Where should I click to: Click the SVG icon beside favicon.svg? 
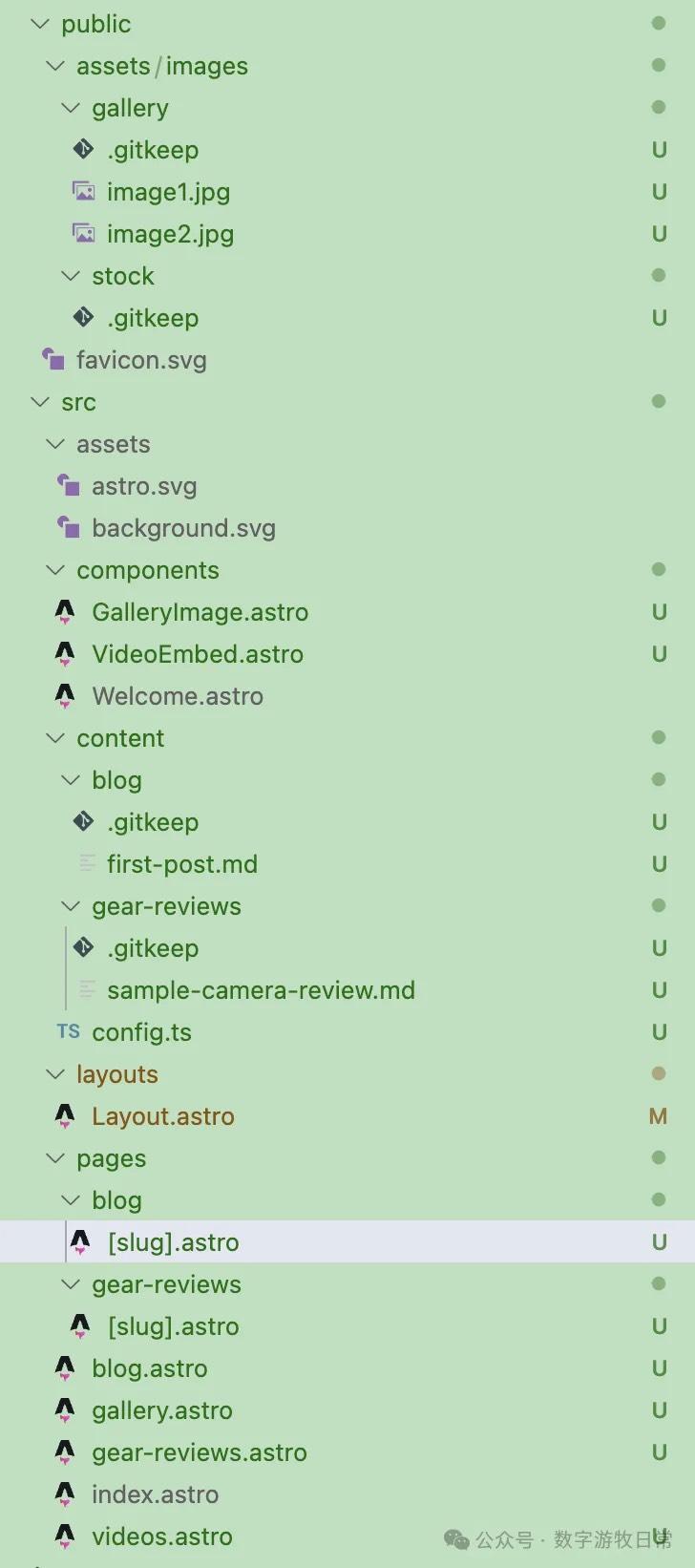click(x=53, y=359)
